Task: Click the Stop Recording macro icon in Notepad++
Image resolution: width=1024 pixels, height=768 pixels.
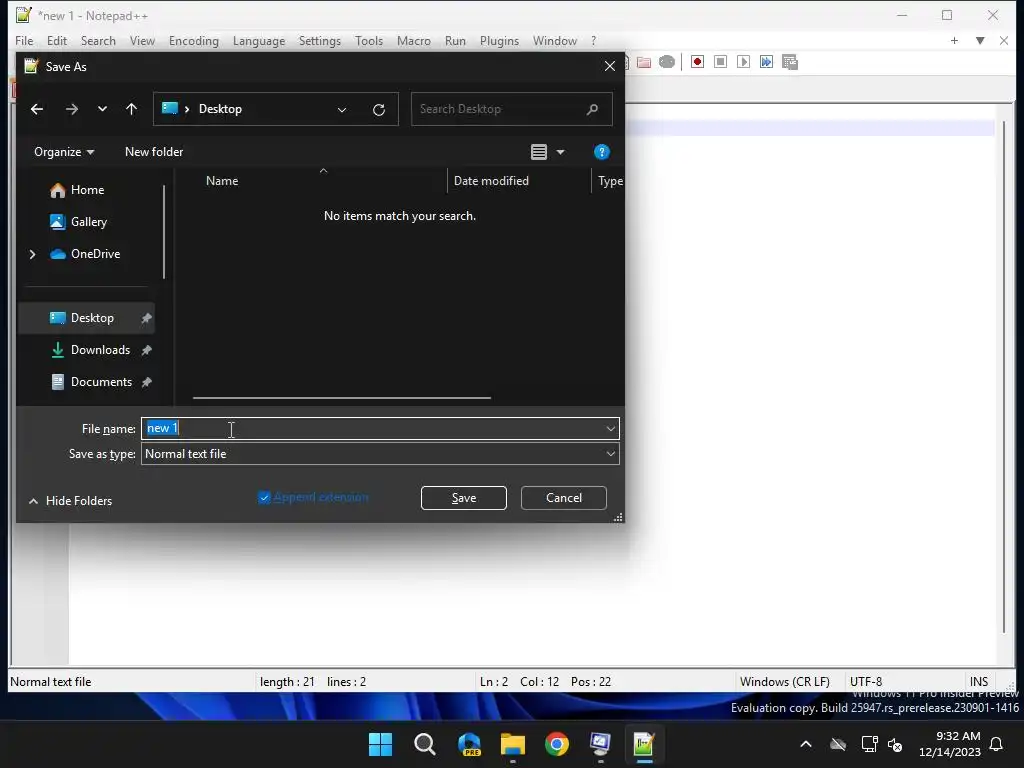Action: [x=720, y=62]
